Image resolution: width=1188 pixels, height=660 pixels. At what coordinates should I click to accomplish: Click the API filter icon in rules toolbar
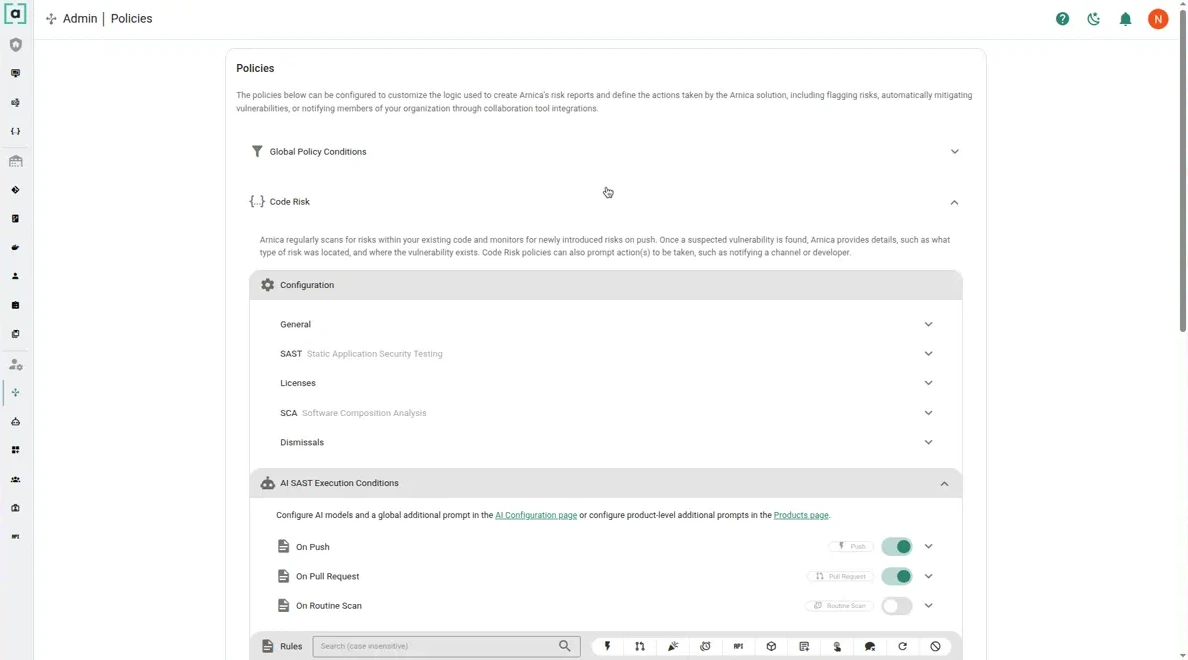coord(738,647)
